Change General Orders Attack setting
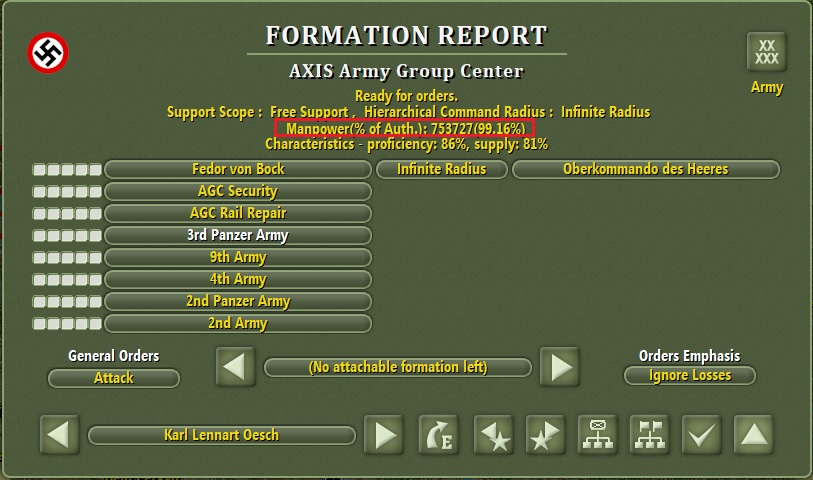This screenshot has width=813, height=480. coord(114,378)
